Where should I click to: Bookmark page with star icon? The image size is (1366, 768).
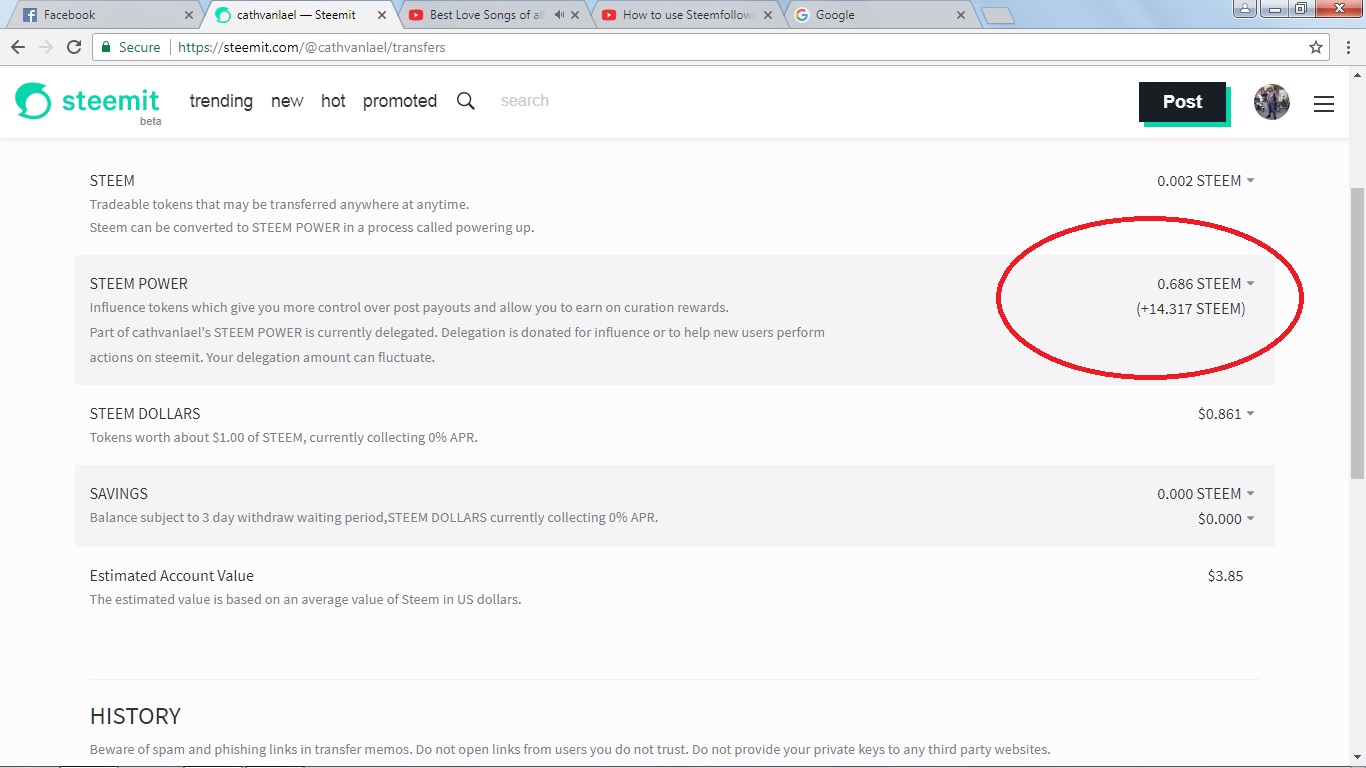[1316, 47]
